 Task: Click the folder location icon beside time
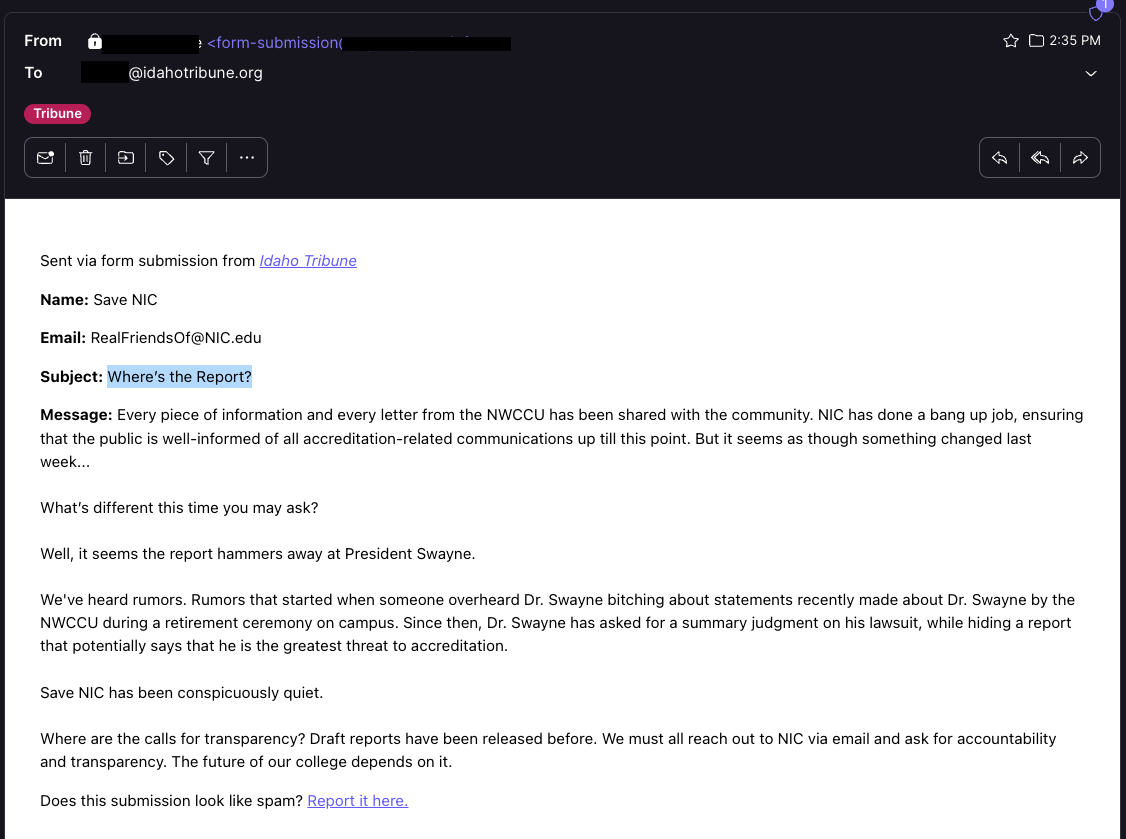click(1036, 41)
